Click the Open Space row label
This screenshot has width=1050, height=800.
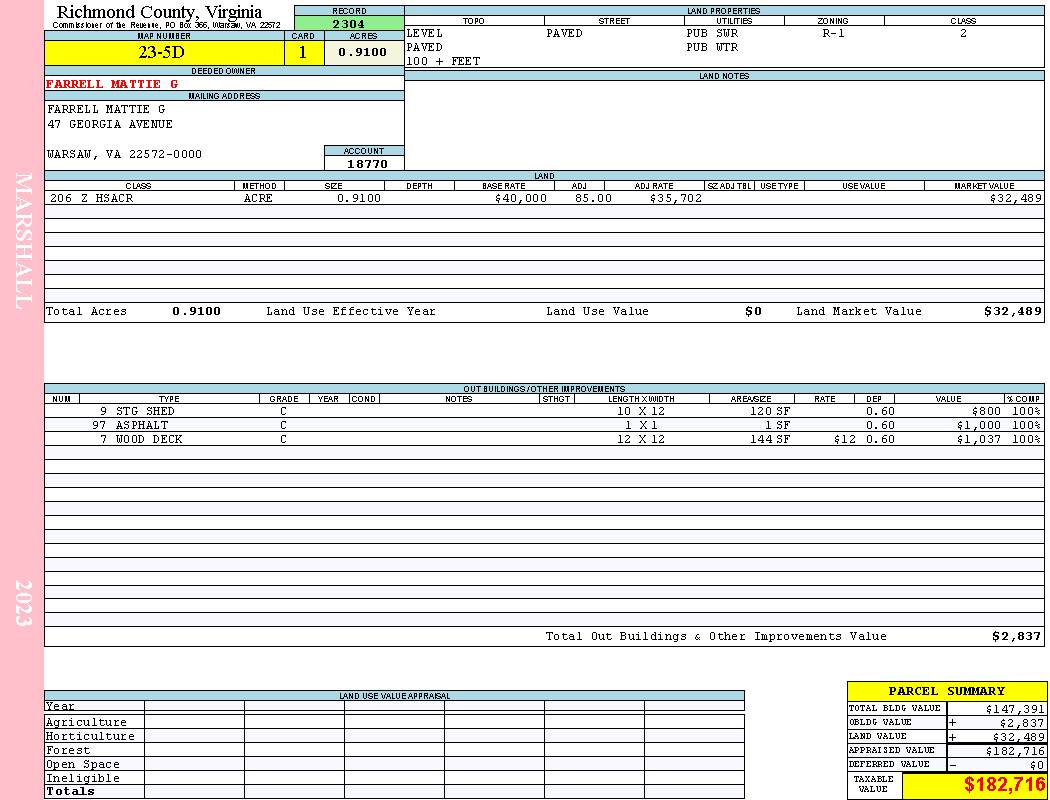coord(82,765)
